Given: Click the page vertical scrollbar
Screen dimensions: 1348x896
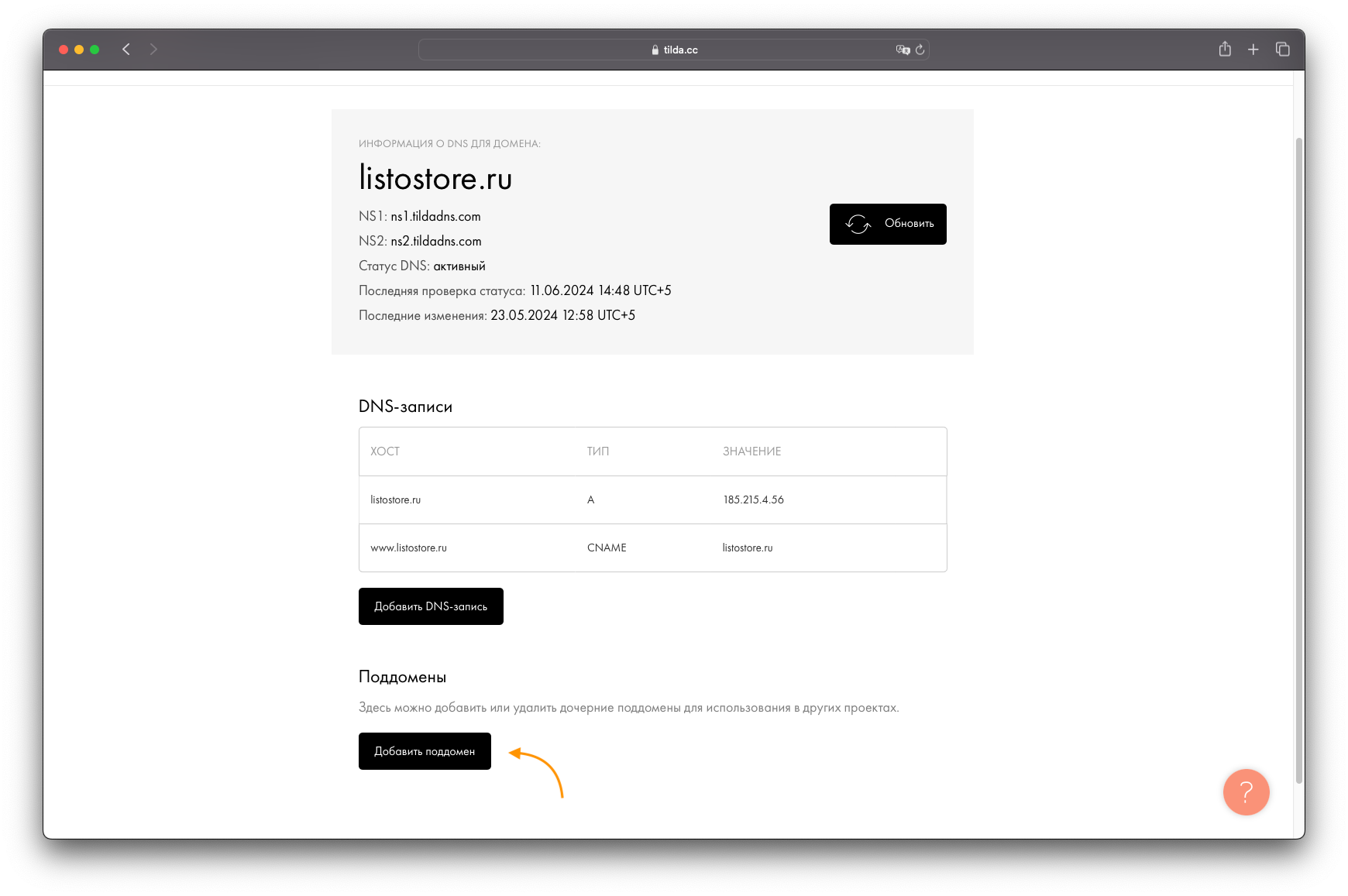Looking at the screenshot, I should (1299, 461).
